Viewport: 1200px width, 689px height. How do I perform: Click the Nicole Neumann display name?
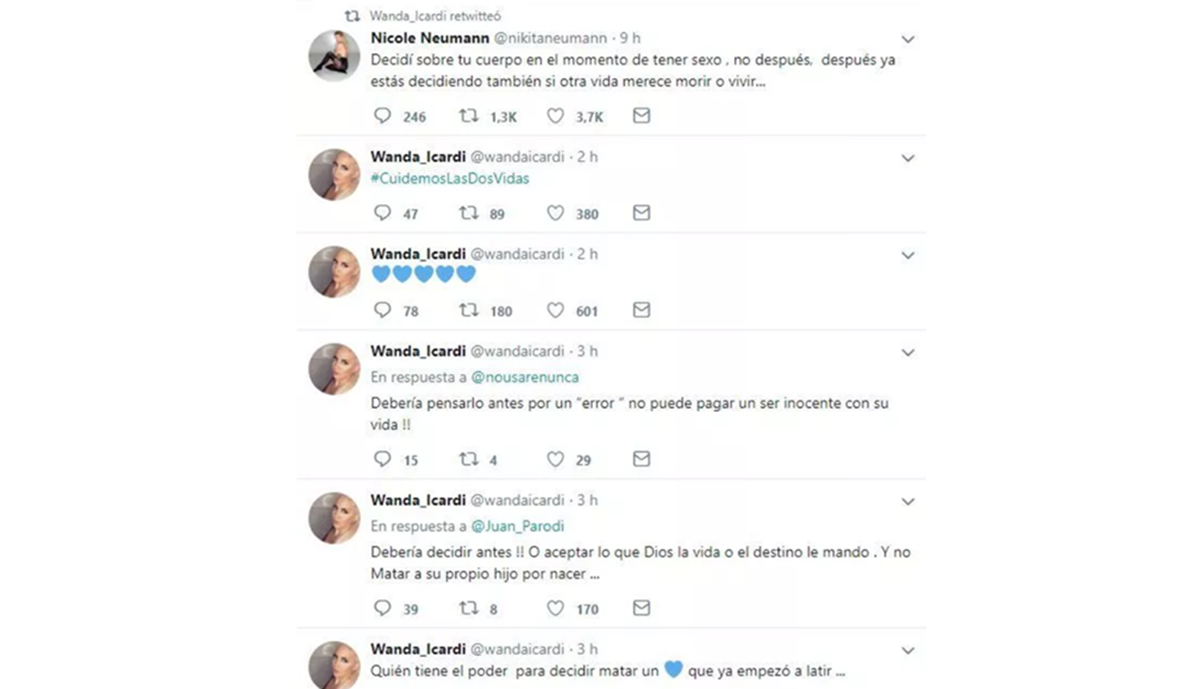(428, 38)
